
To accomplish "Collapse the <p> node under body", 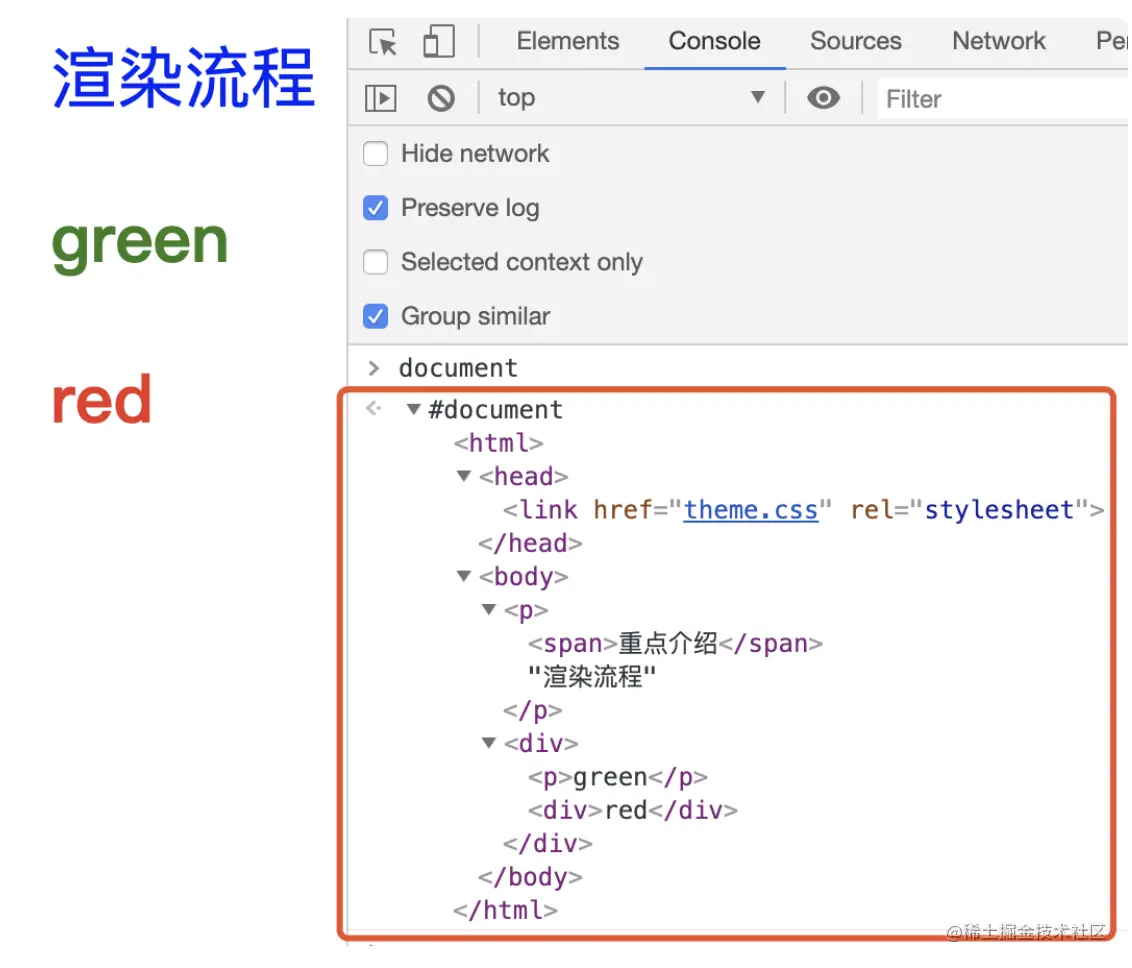I will click(489, 610).
